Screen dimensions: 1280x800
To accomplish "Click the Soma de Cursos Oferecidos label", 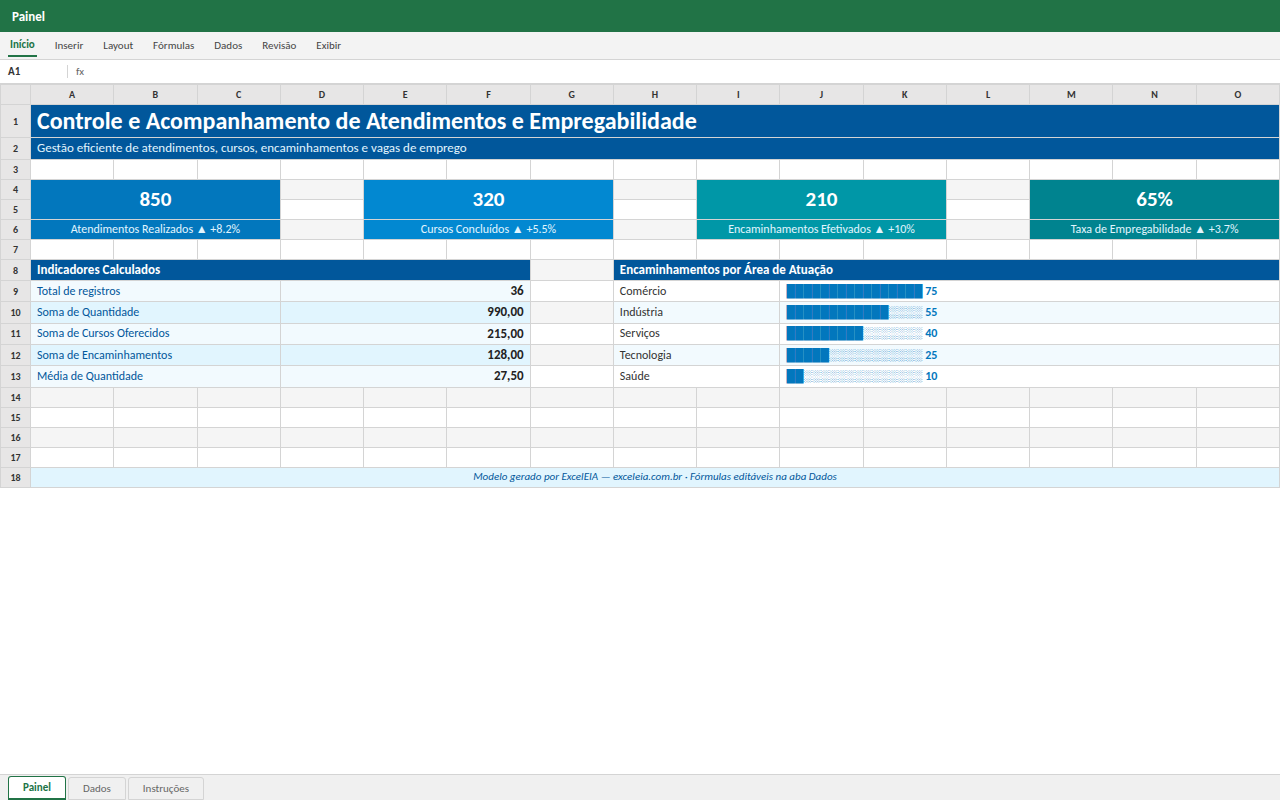I will 156,334.
